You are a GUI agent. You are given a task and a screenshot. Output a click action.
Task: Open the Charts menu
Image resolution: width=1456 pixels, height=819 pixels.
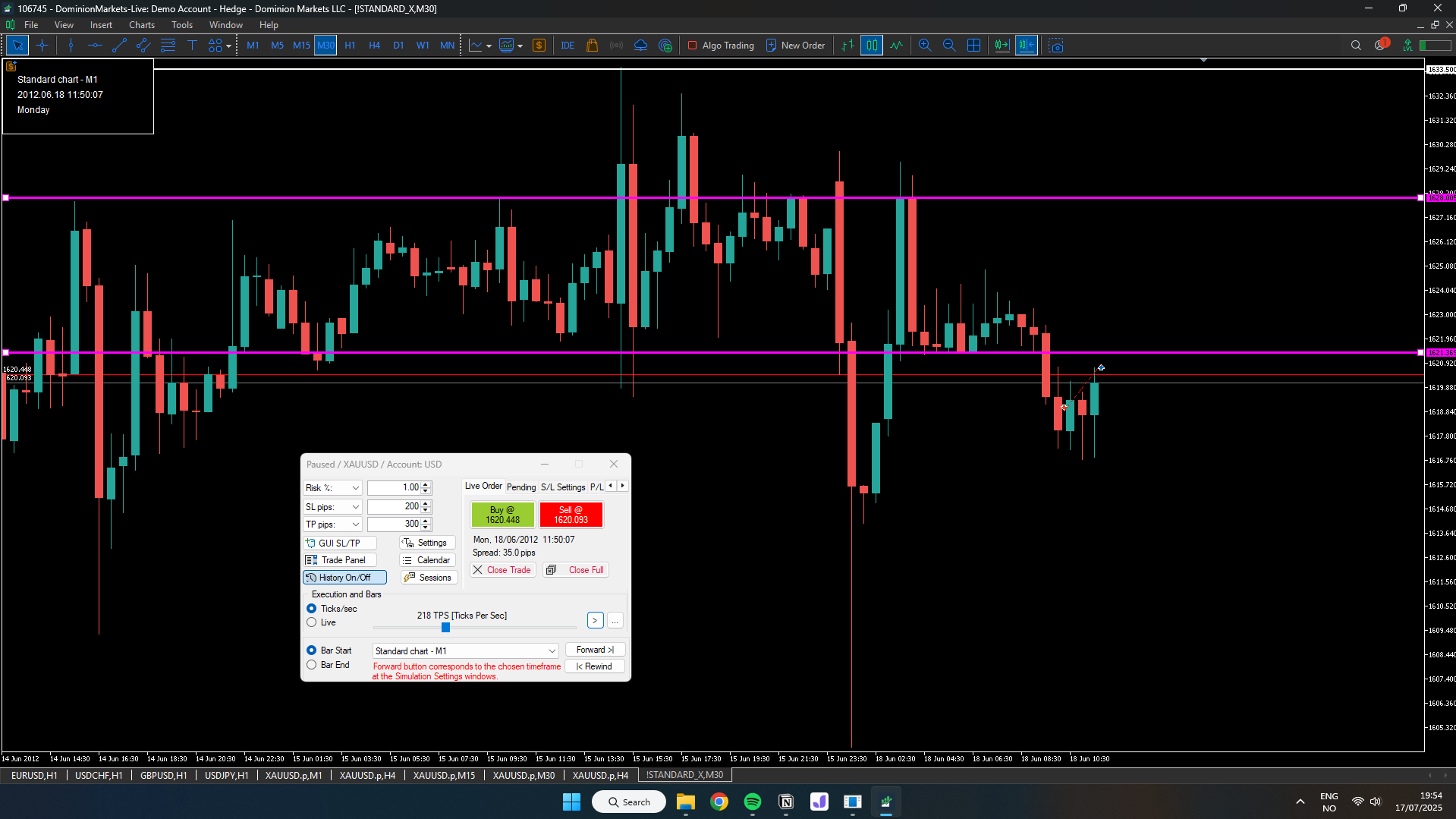click(x=142, y=25)
